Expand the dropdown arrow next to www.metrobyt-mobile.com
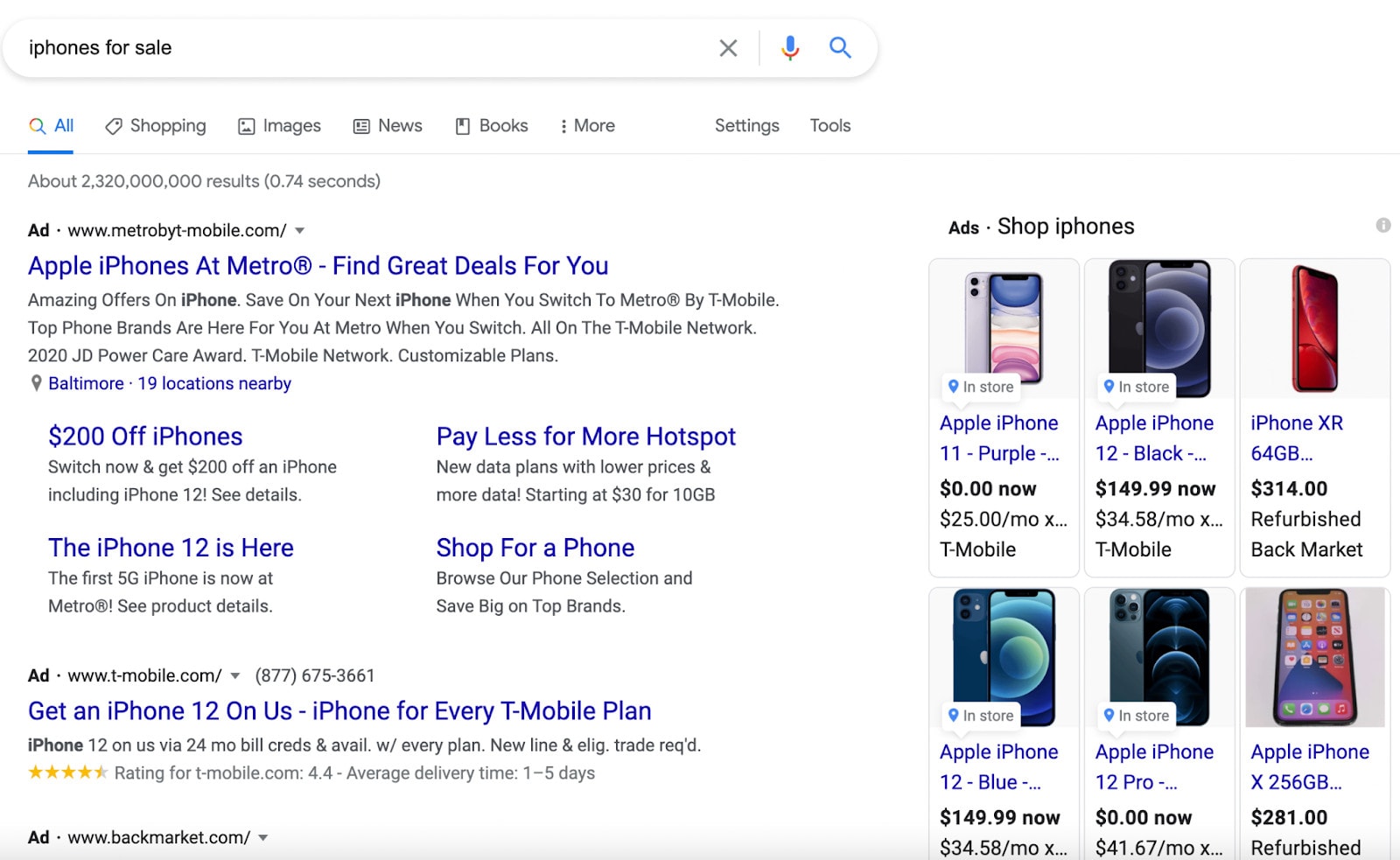 click(x=300, y=231)
